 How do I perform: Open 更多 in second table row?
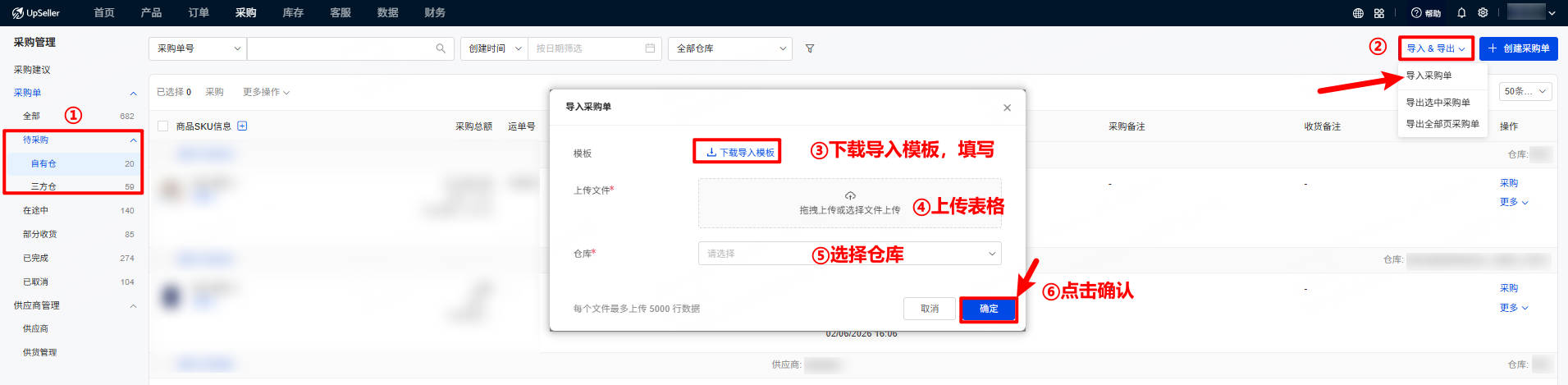point(1514,308)
